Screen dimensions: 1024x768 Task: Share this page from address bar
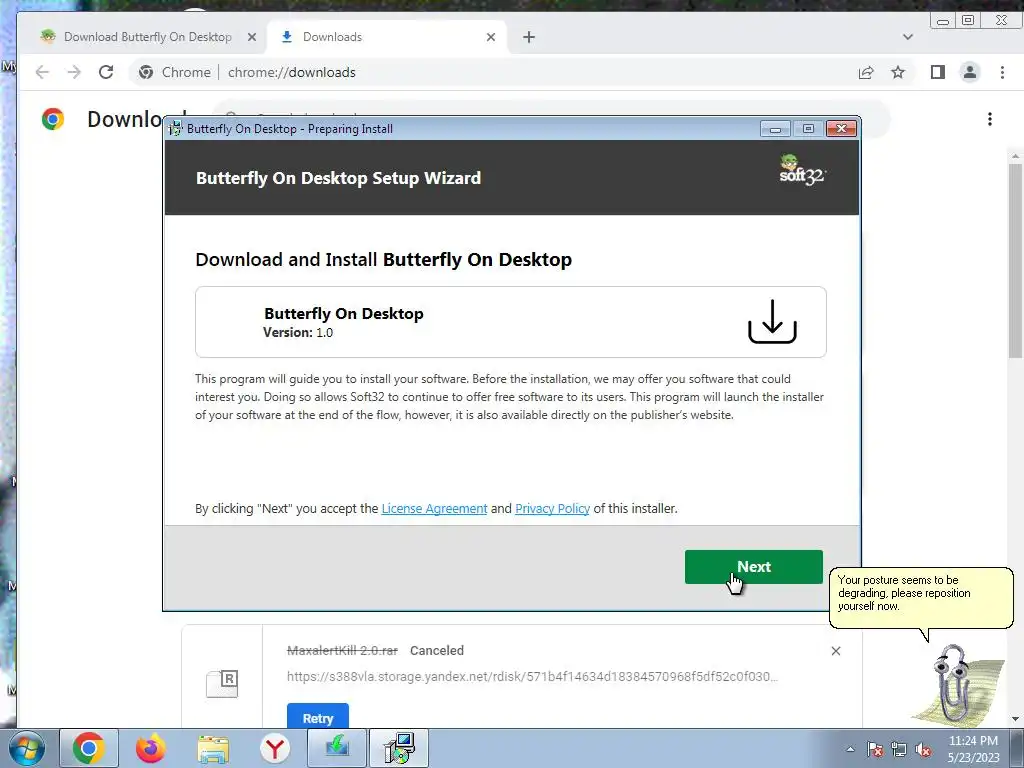(x=866, y=72)
